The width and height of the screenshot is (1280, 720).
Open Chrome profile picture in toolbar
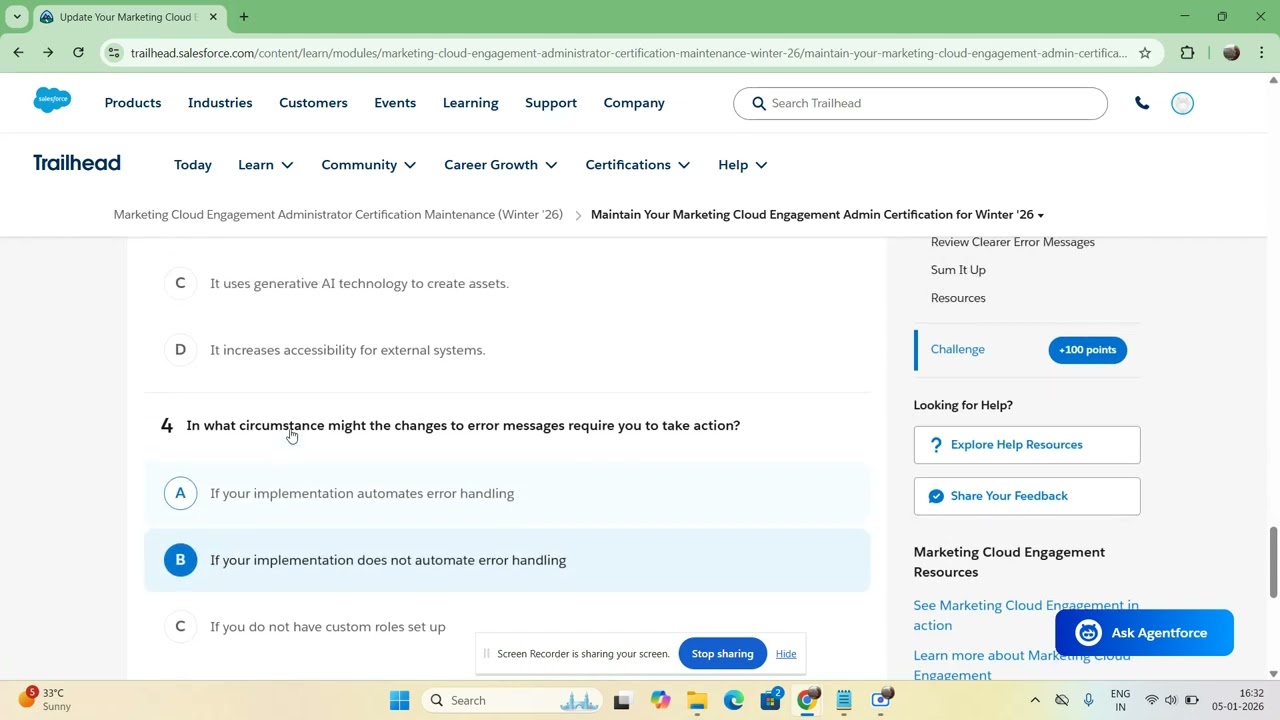click(1231, 53)
